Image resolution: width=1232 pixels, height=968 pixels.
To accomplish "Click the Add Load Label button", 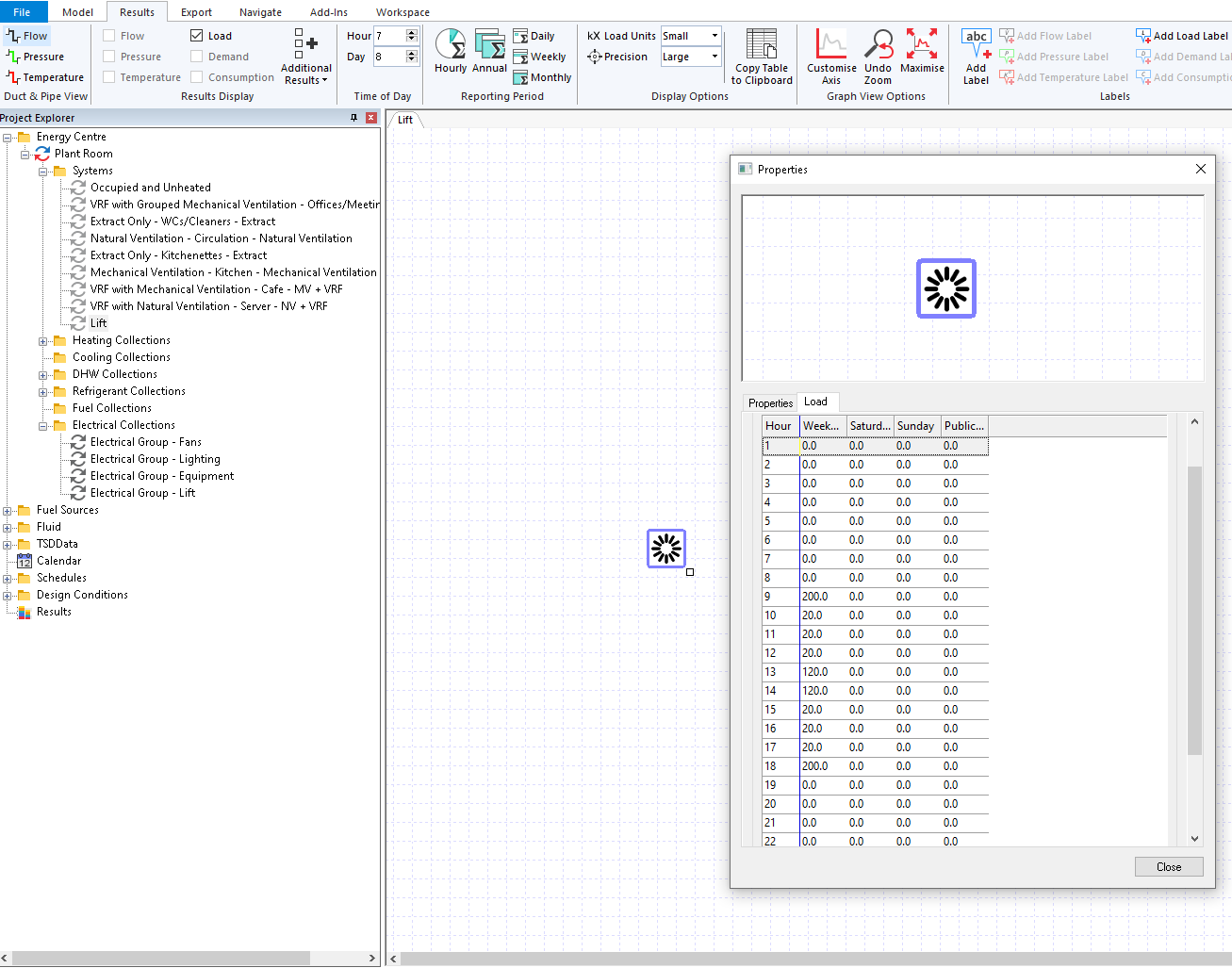I will click(1182, 36).
